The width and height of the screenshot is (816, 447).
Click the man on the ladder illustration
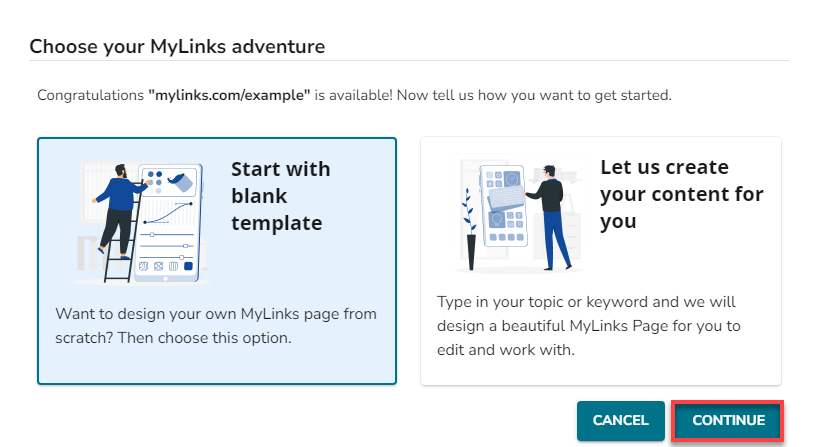(120, 196)
